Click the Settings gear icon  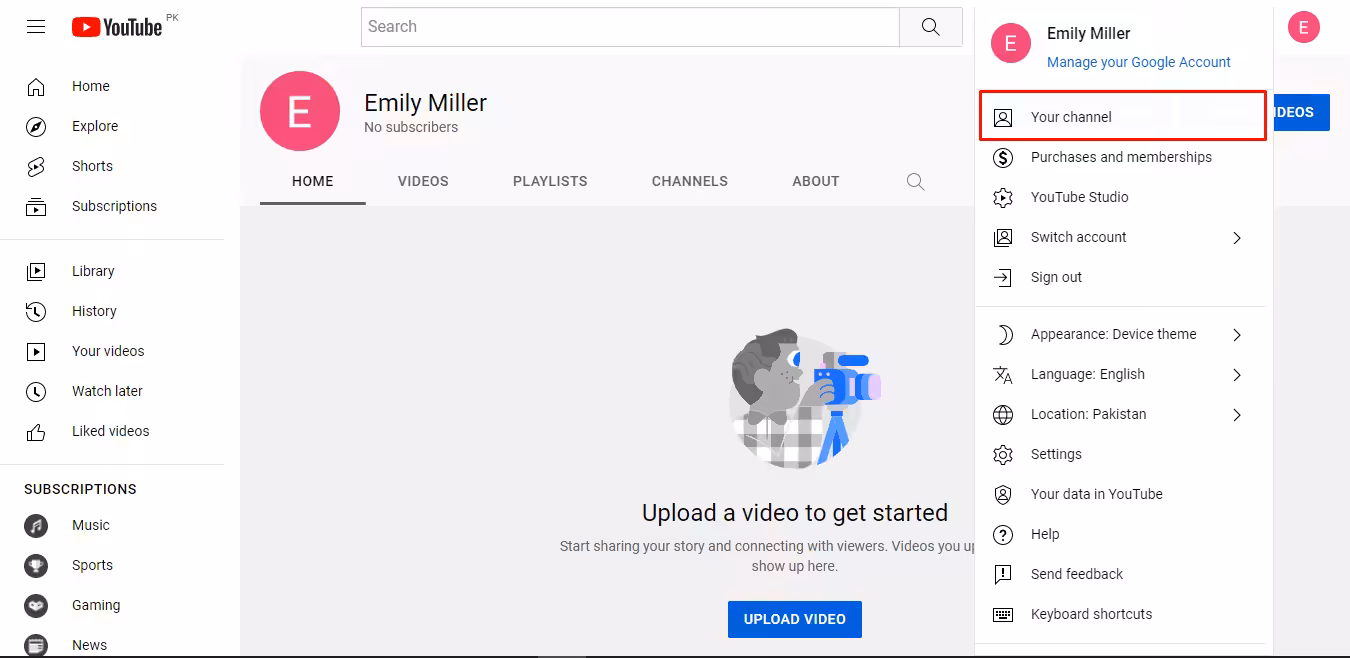1003,454
